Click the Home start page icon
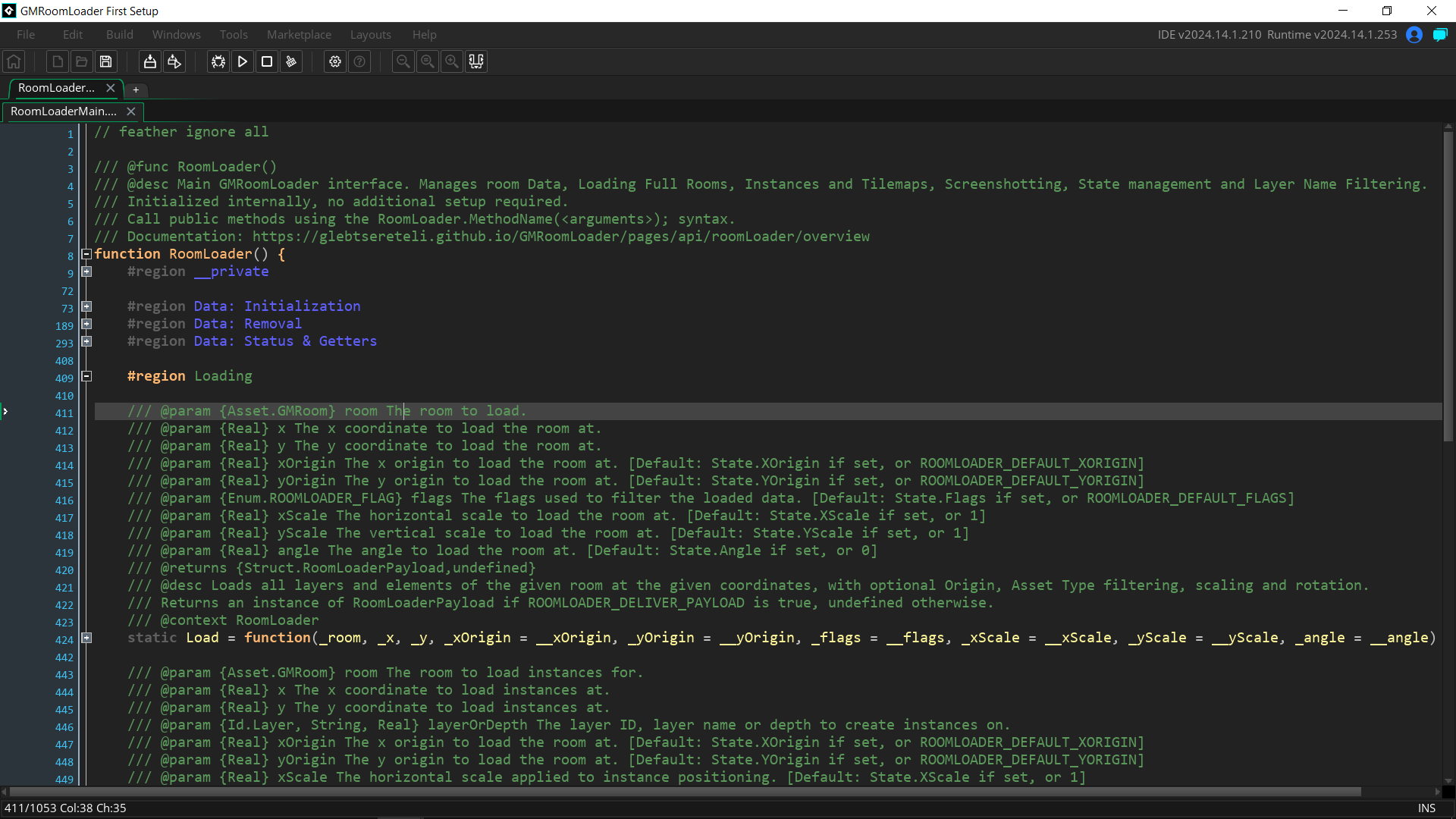The image size is (1456, 819). point(14,62)
